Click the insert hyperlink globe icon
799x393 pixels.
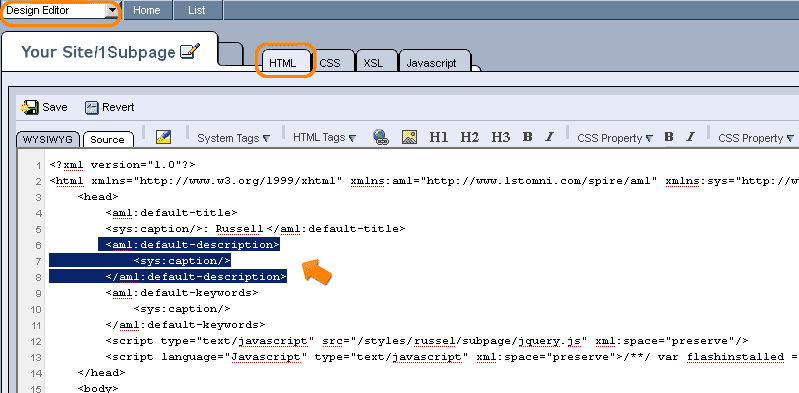click(x=381, y=137)
